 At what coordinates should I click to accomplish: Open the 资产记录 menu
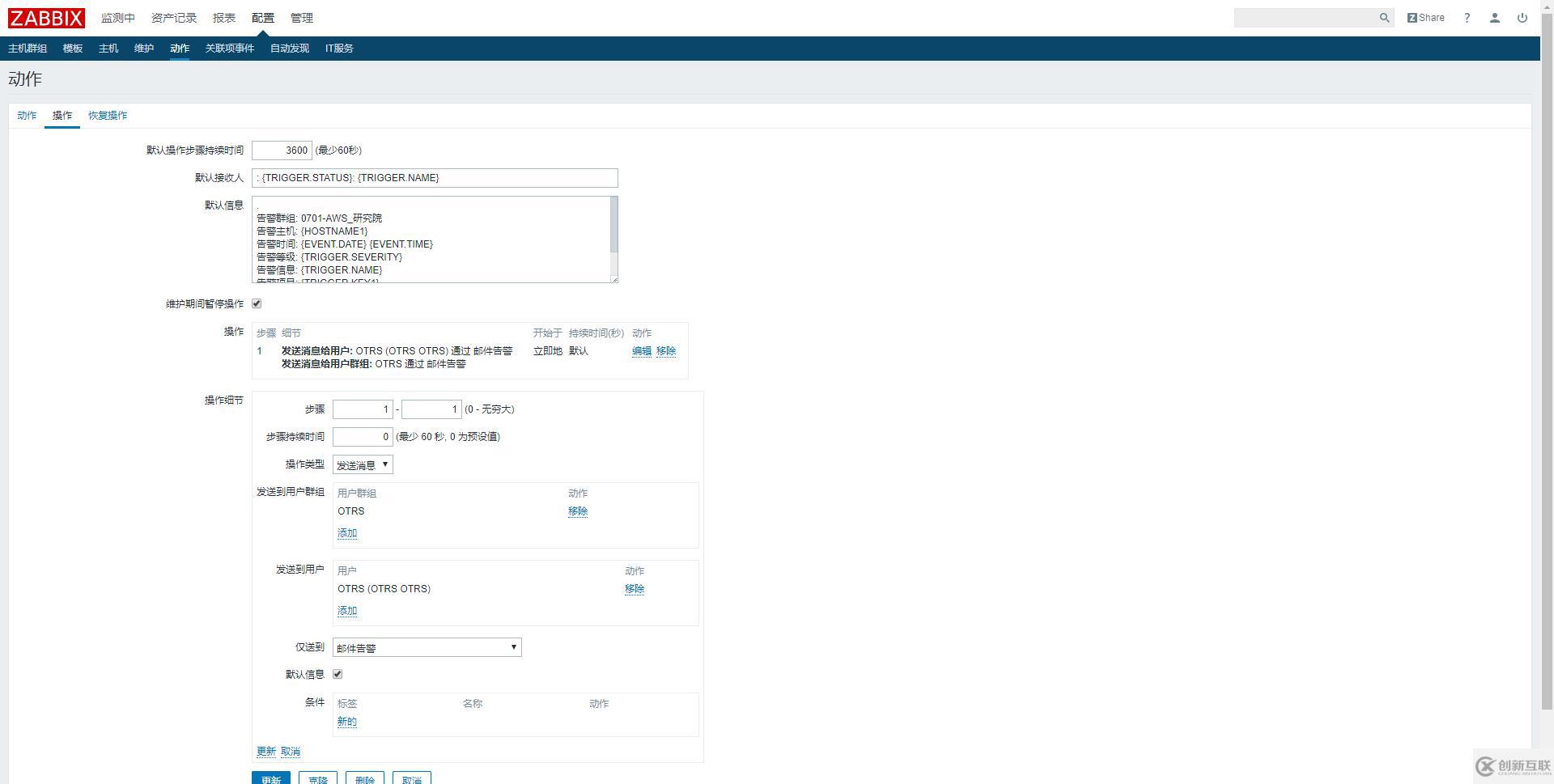pos(174,18)
